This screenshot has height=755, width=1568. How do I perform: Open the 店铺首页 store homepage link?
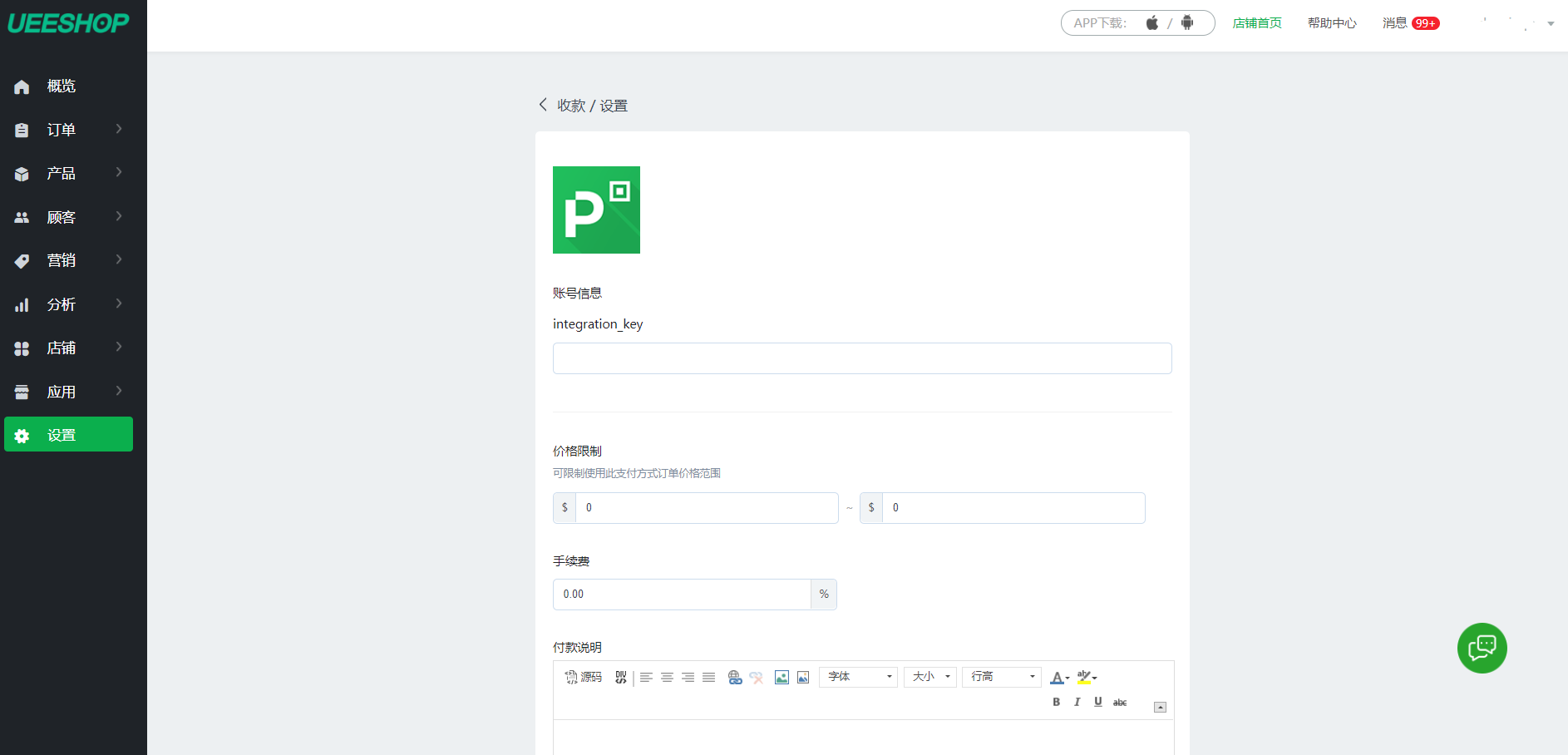click(x=1257, y=23)
